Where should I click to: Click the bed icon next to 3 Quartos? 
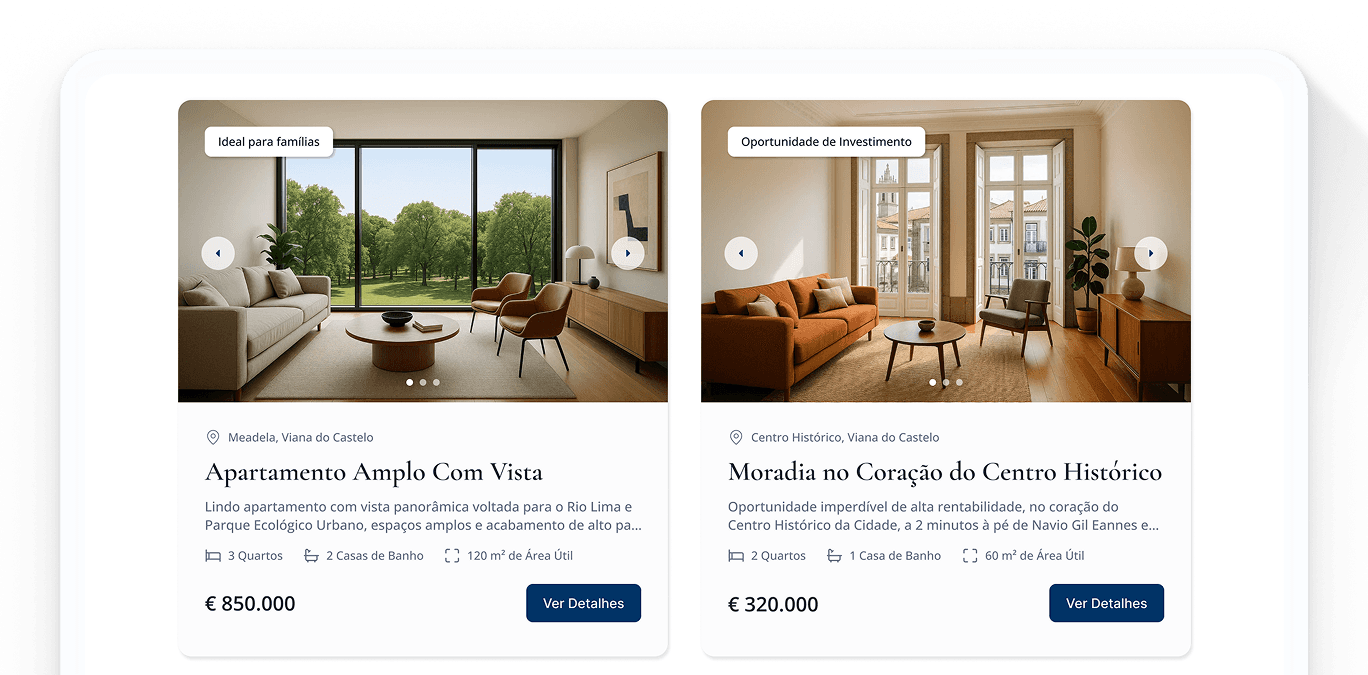213,556
